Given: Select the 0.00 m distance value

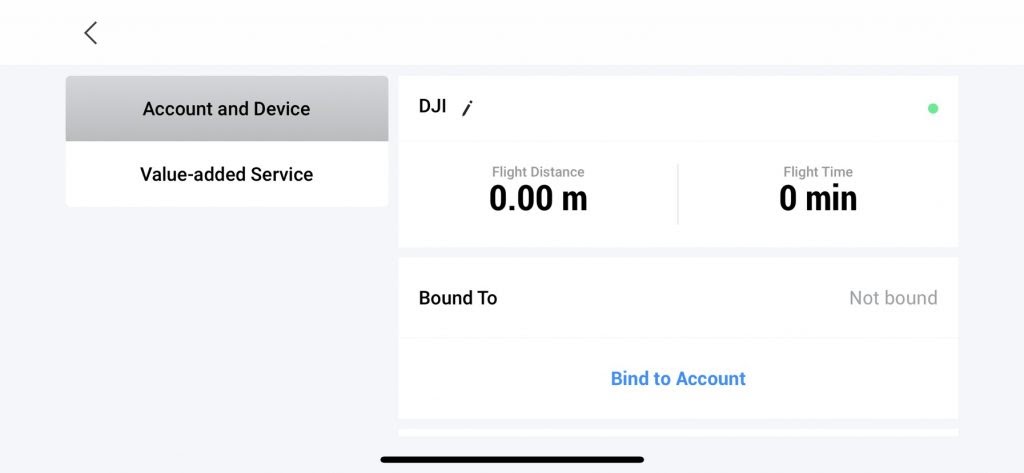Looking at the screenshot, I should 538,199.
